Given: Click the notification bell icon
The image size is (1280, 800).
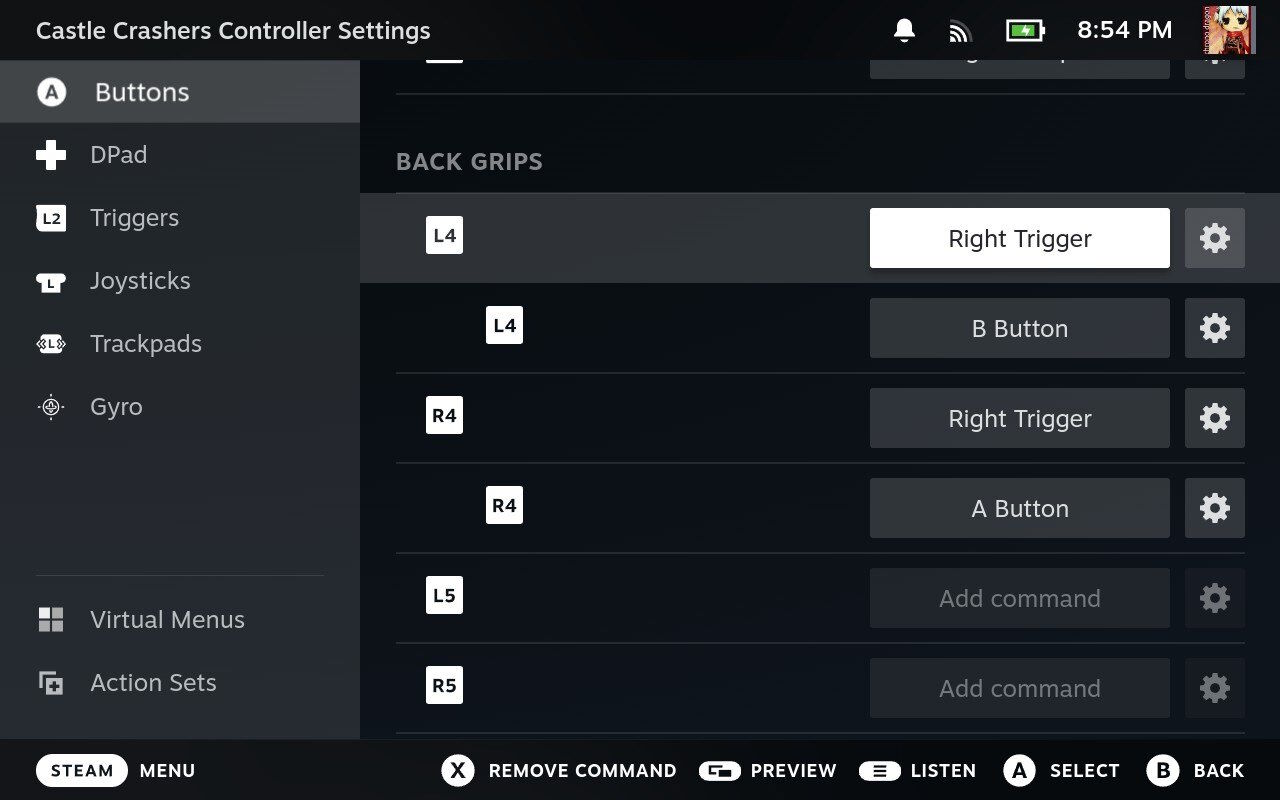Looking at the screenshot, I should [904, 31].
